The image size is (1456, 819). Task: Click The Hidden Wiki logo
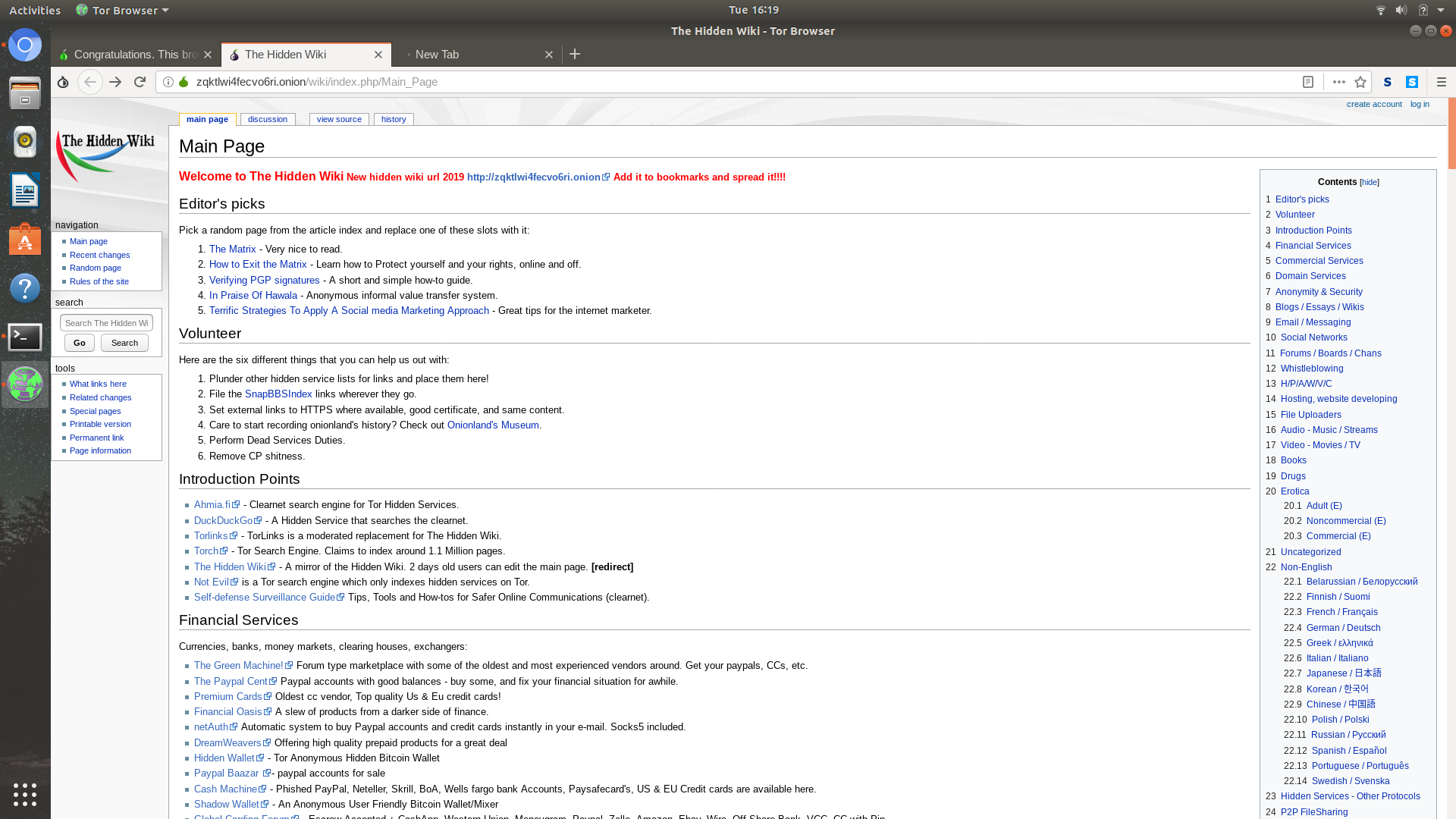pos(105,157)
